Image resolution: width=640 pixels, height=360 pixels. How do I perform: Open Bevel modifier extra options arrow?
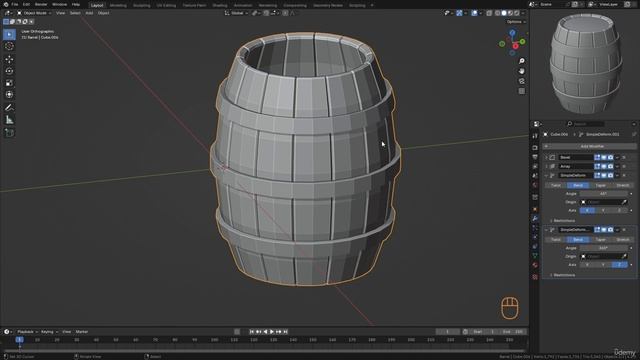617,157
